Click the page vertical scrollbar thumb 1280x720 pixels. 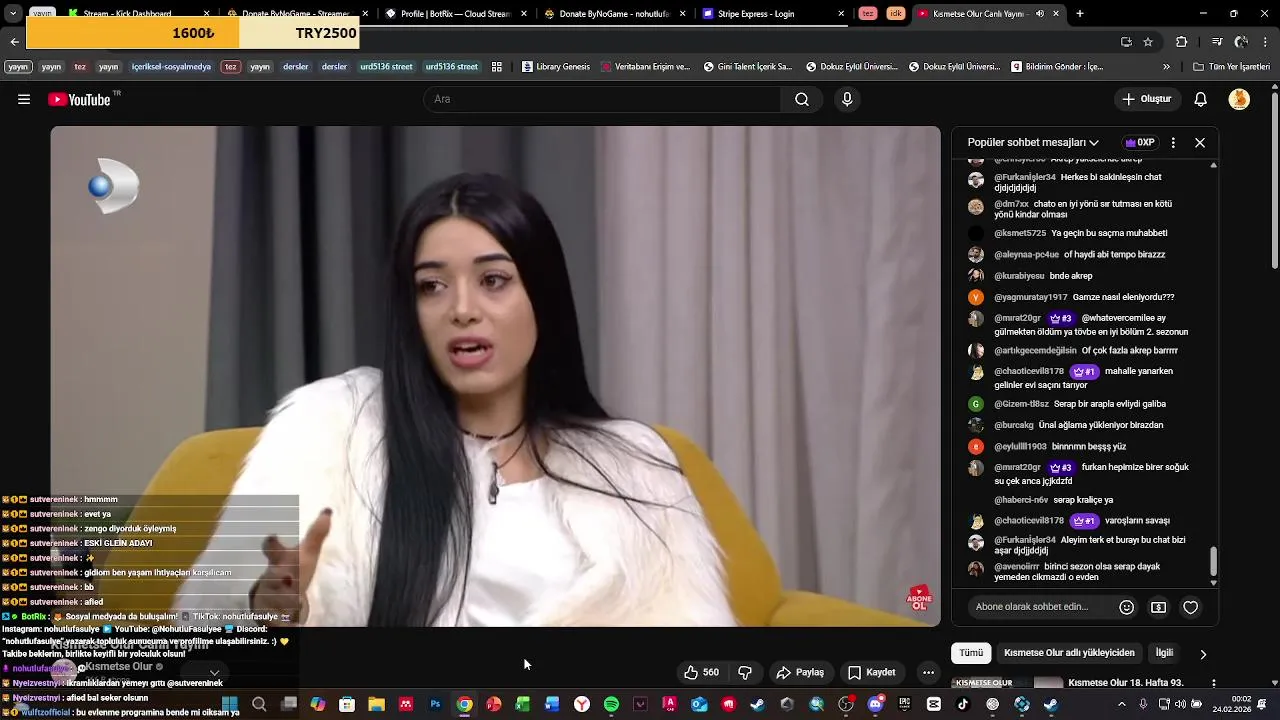tap(1274, 180)
